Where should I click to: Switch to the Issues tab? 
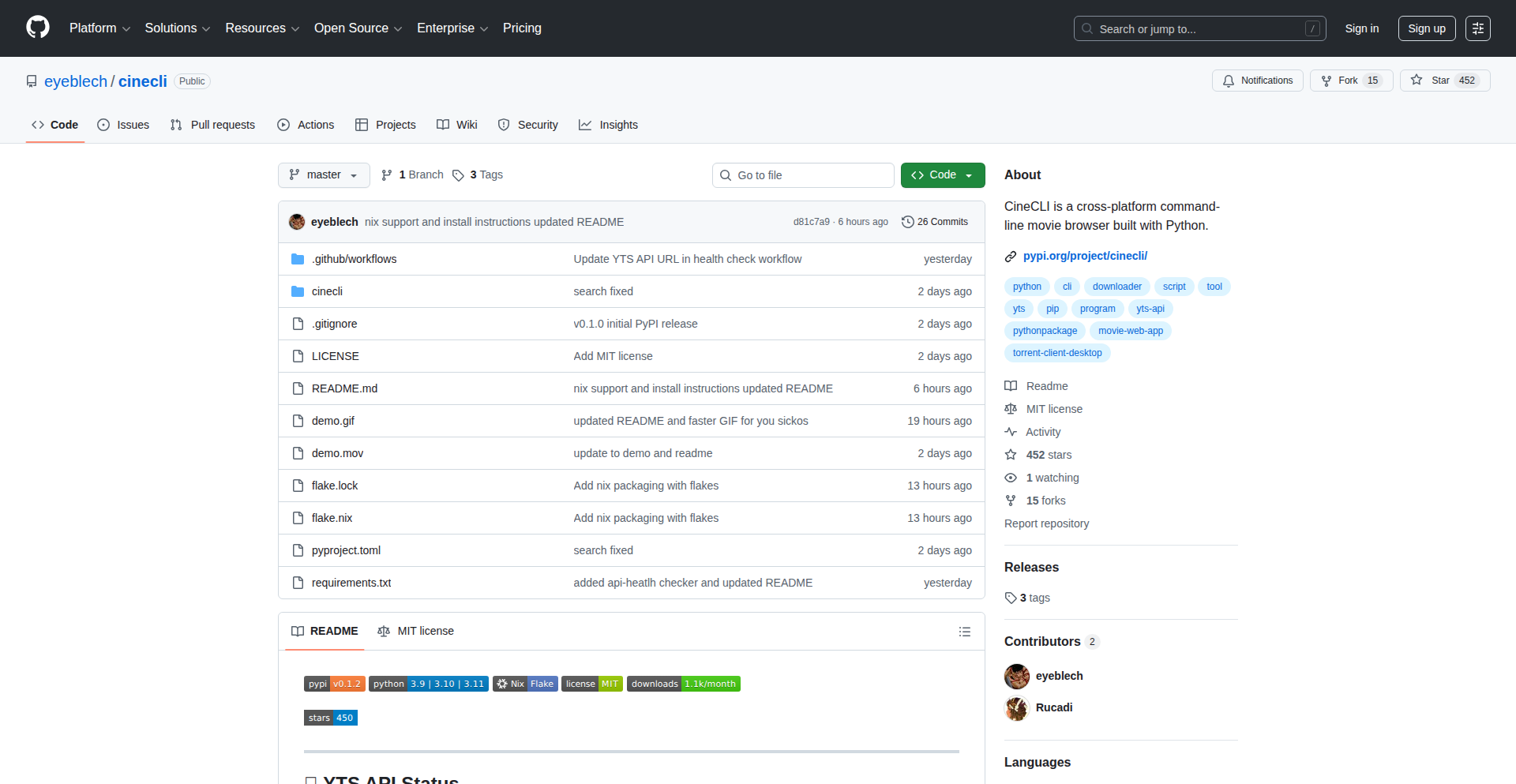(123, 125)
